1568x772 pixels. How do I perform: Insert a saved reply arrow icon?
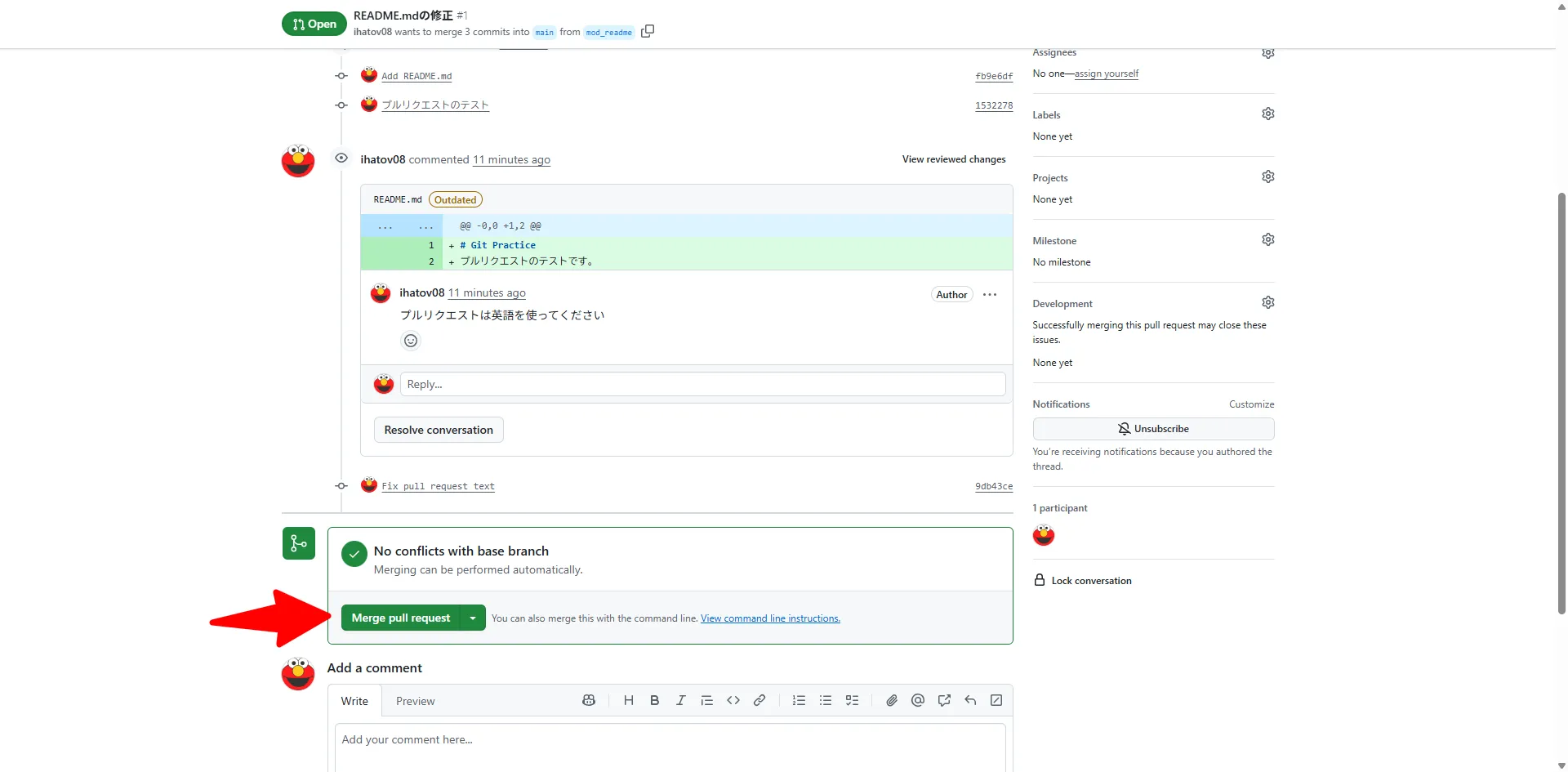coord(970,700)
